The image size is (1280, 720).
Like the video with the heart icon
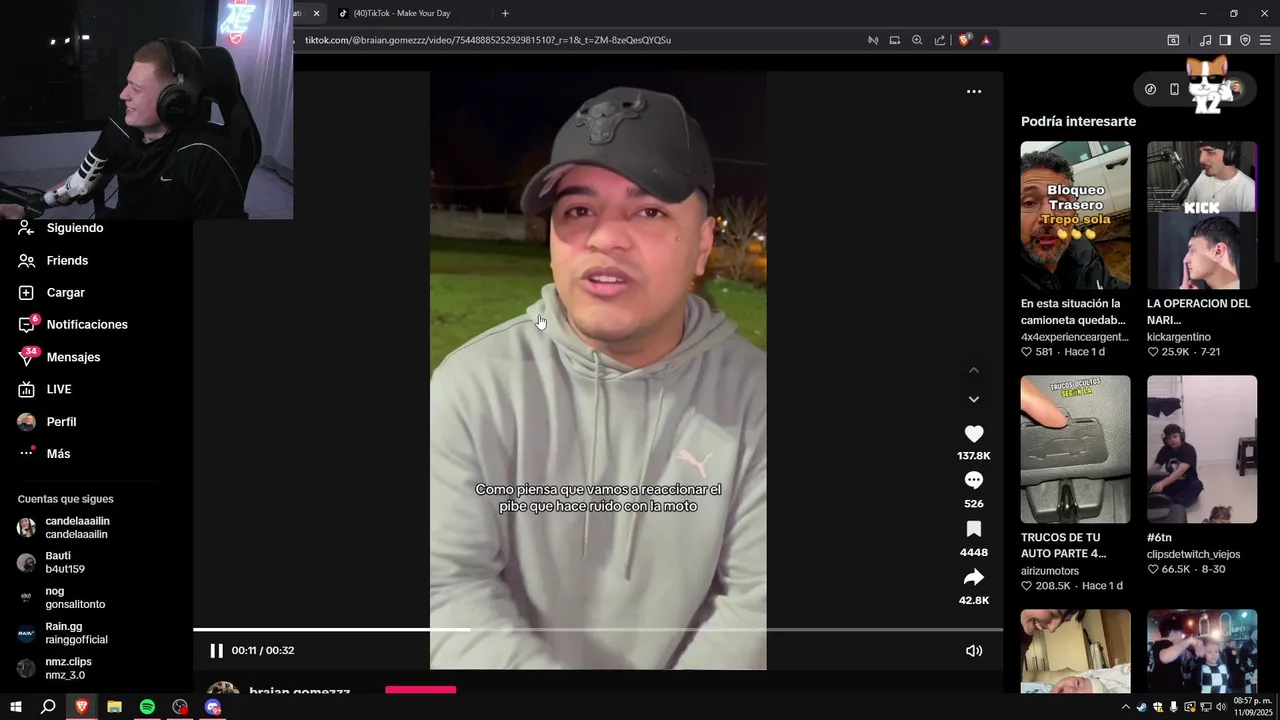point(974,434)
